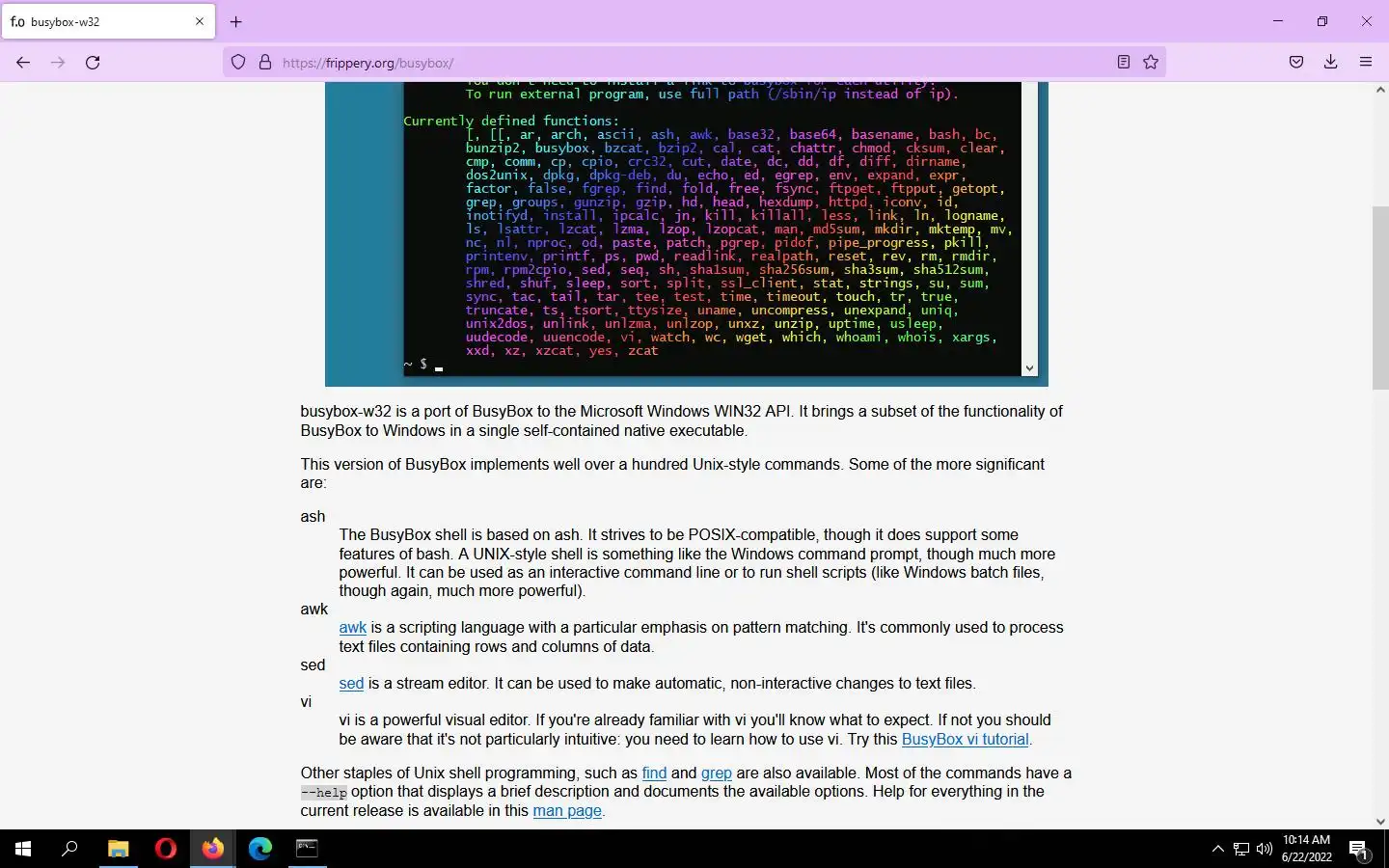Save page to Pocket
Screen dimensions: 1389x868
pyautogui.click(x=1296, y=63)
